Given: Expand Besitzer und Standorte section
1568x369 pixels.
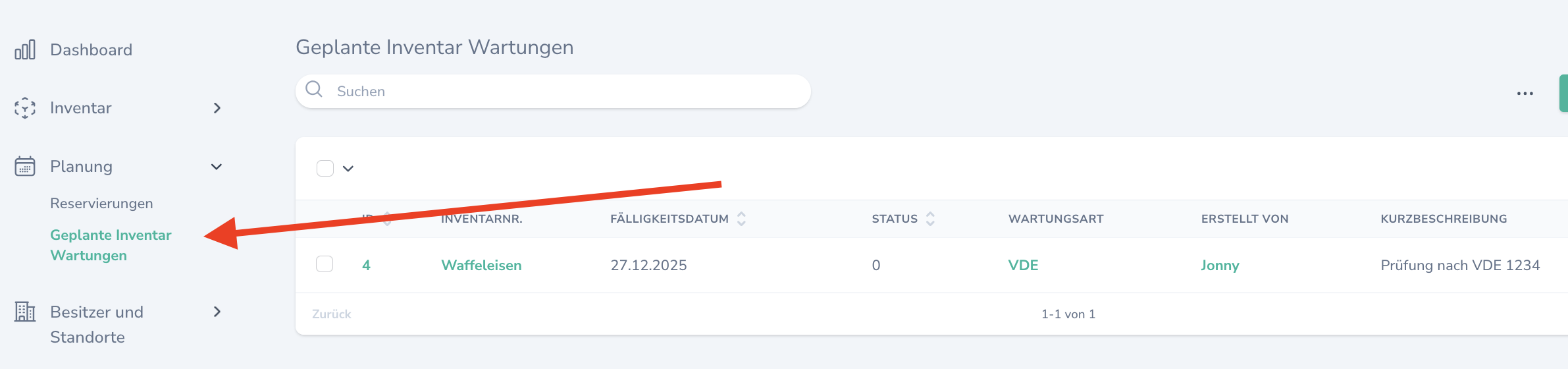Looking at the screenshot, I should (x=217, y=312).
